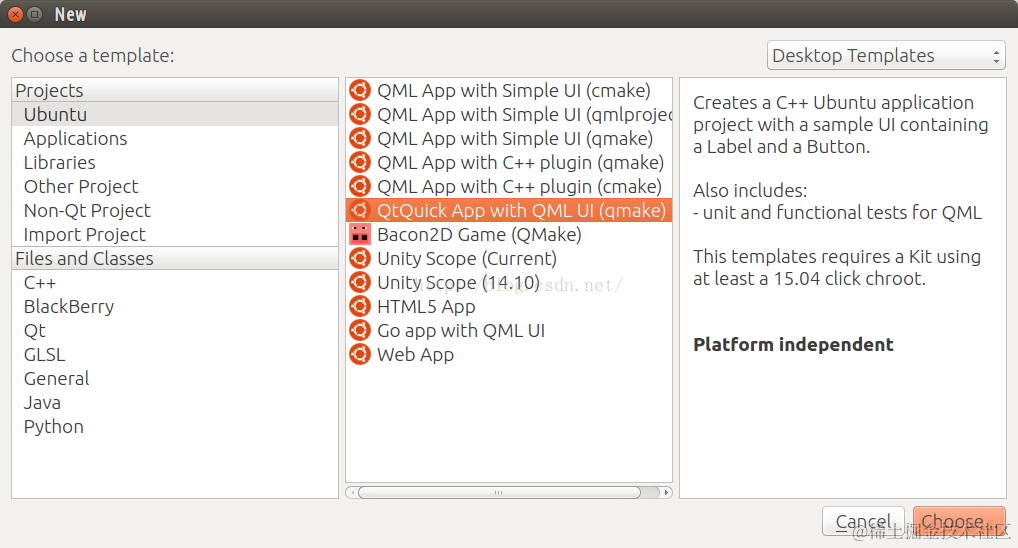The width and height of the screenshot is (1018, 548).
Task: Select QML App with Simple UI (qmlproject) template
Action: (509, 114)
